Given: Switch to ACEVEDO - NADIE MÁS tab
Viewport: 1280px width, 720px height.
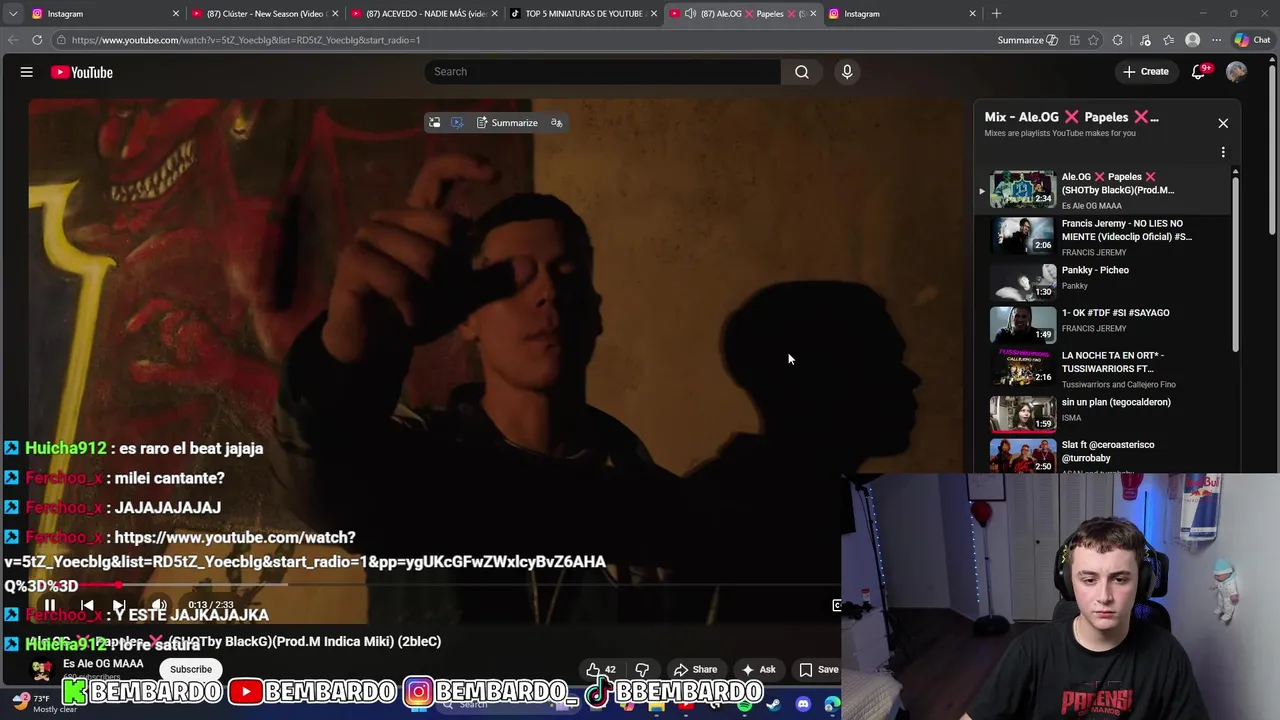Looking at the screenshot, I should point(424,14).
